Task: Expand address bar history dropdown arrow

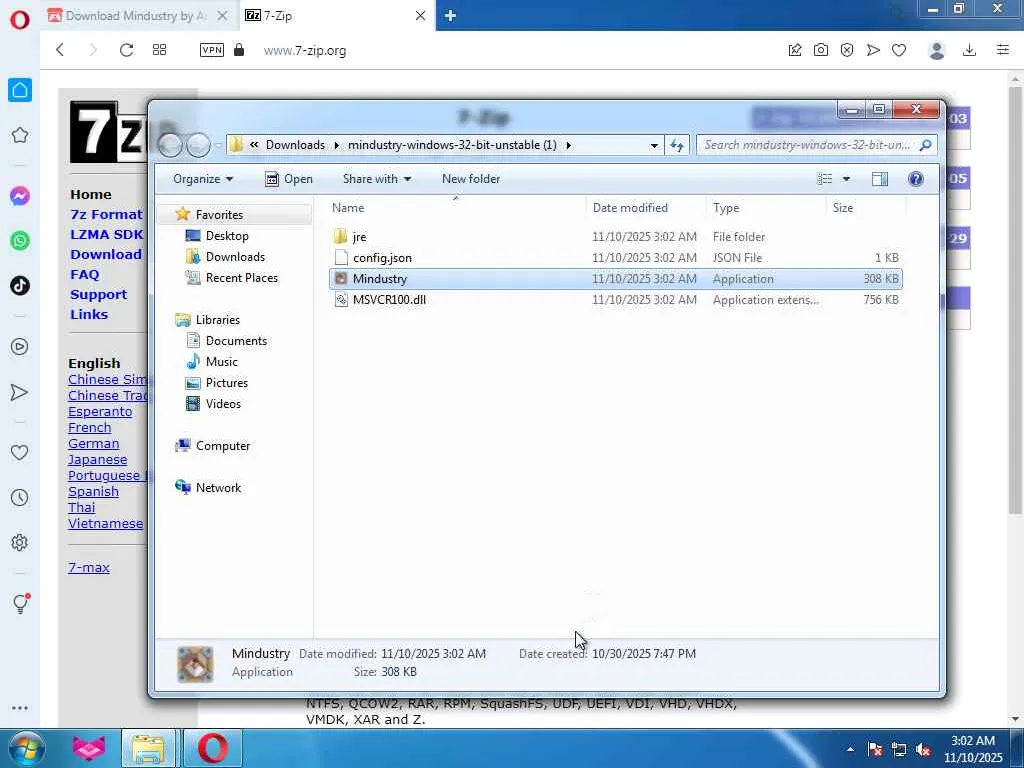Action: [x=654, y=145]
